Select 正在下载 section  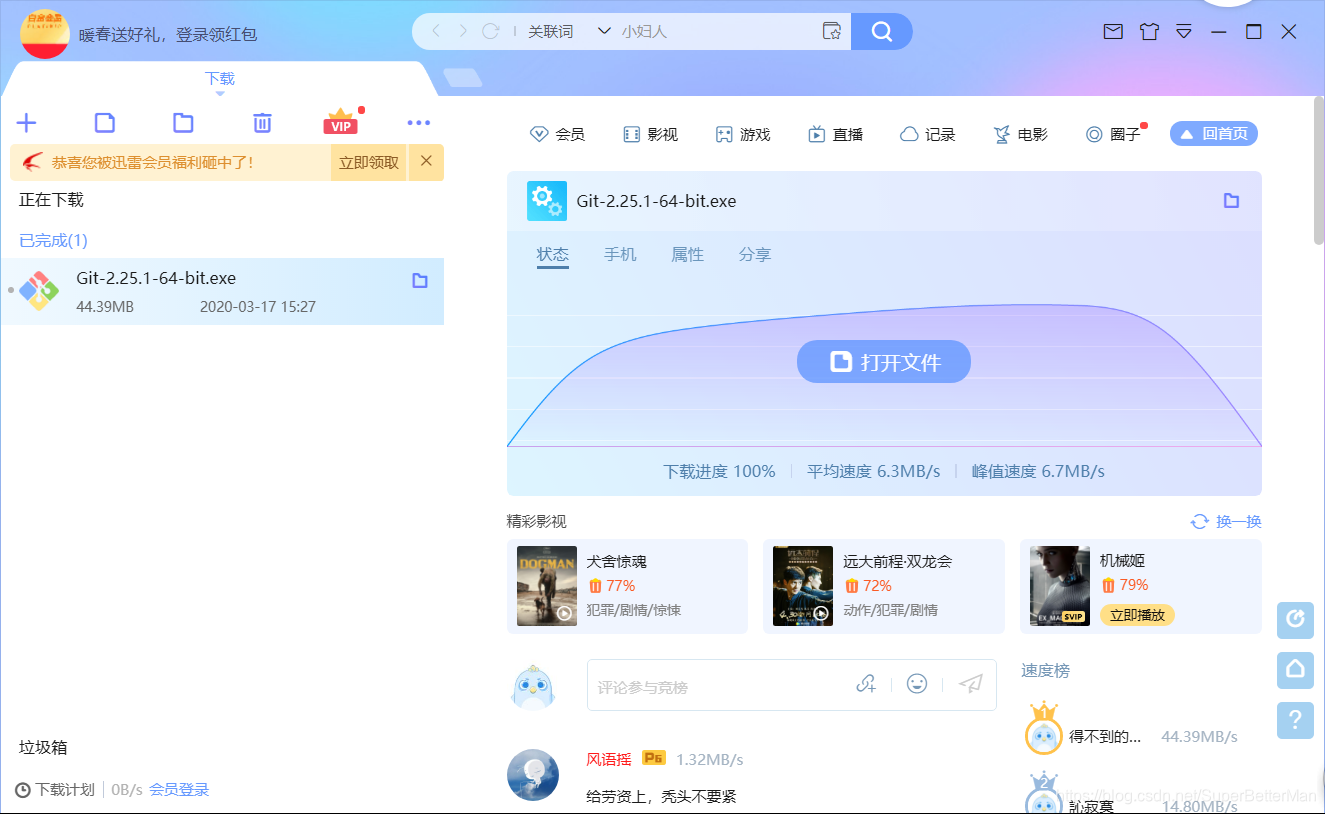(x=52, y=200)
